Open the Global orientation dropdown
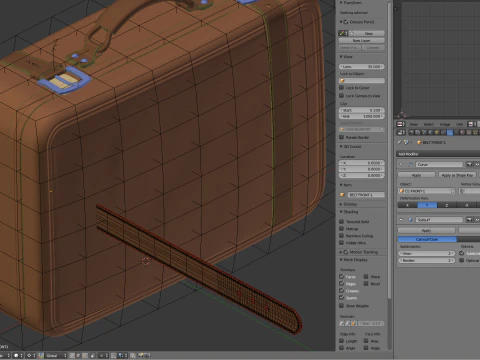Image resolution: width=480 pixels, height=360 pixels. pyautogui.click(x=56, y=356)
